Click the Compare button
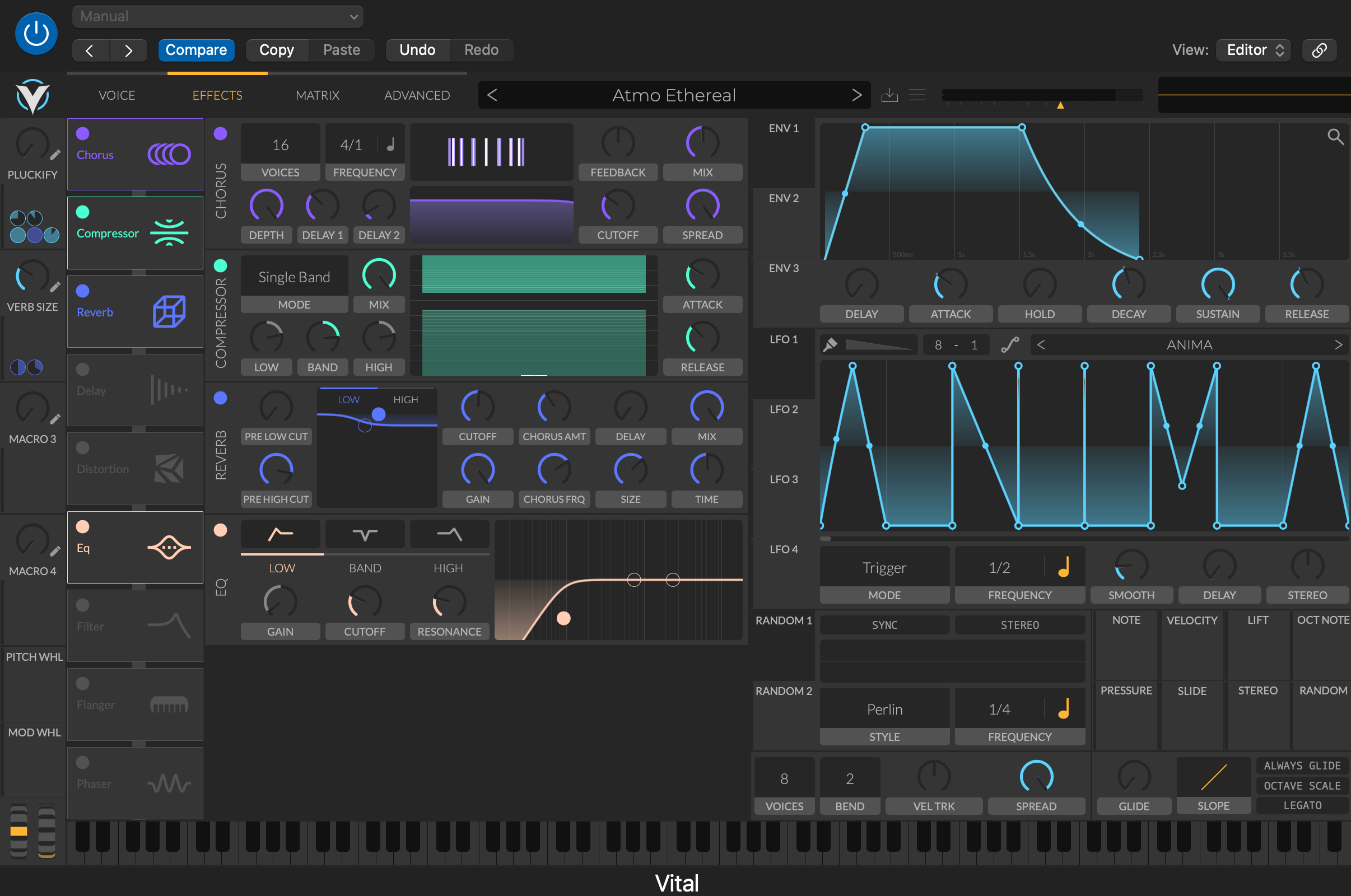The width and height of the screenshot is (1351, 896). [196, 50]
